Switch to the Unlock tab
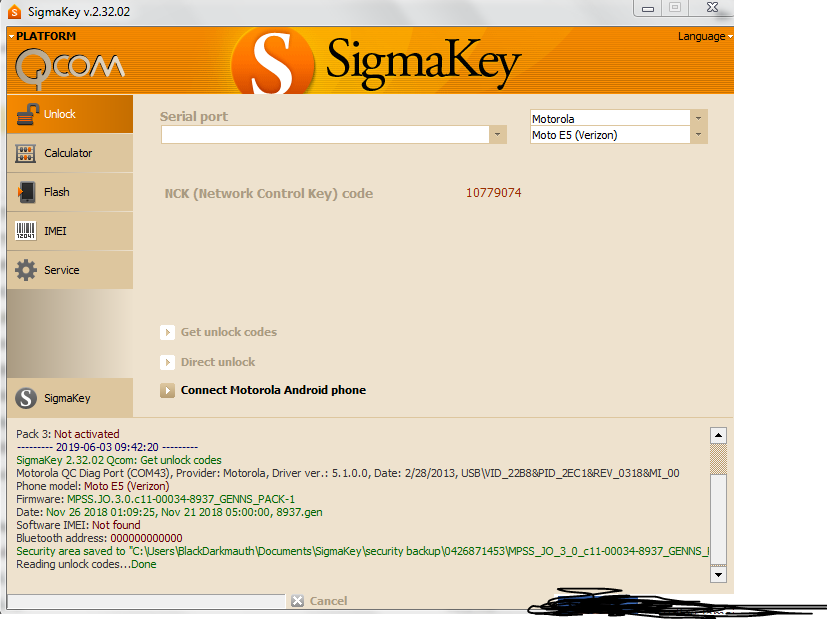The height and width of the screenshot is (619, 827). point(70,114)
